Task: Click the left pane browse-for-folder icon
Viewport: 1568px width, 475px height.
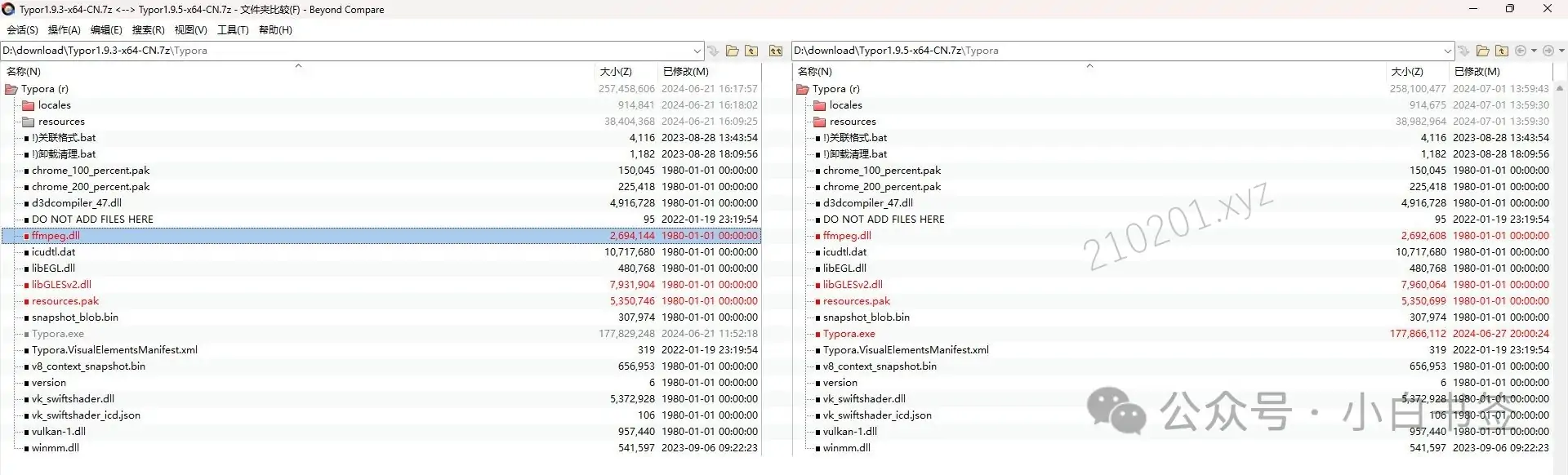Action: [x=732, y=51]
